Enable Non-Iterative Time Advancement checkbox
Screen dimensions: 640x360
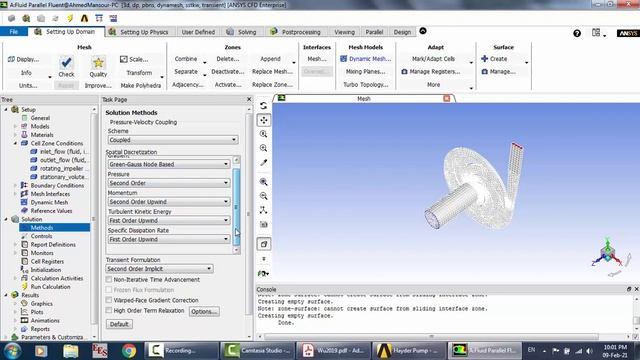109,280
